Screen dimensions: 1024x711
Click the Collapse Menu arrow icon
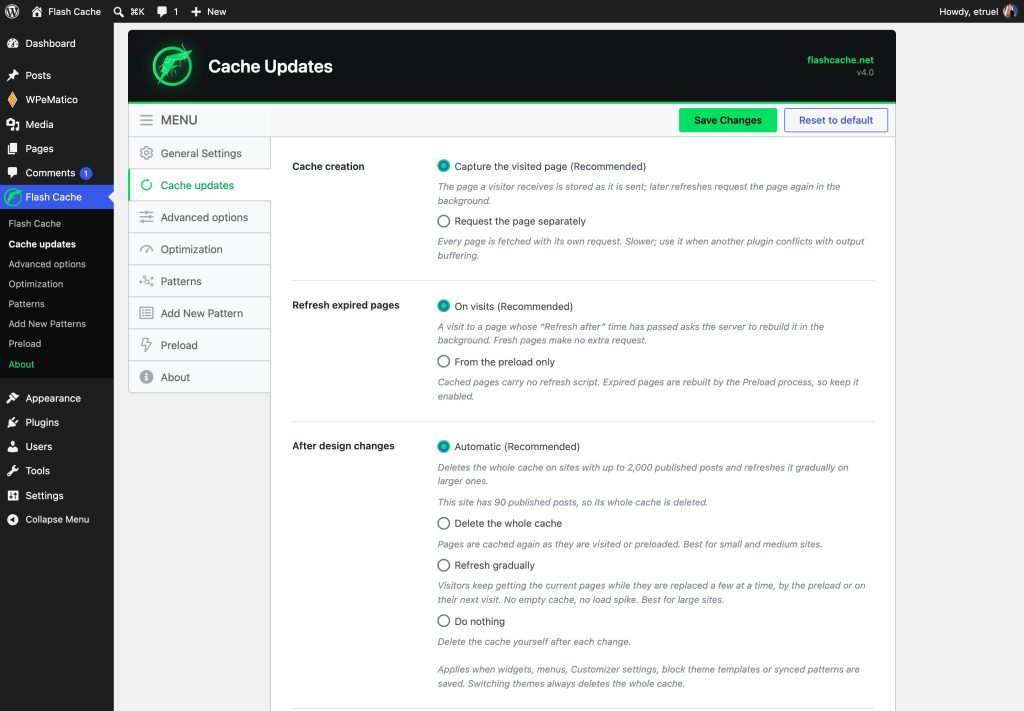[12, 519]
